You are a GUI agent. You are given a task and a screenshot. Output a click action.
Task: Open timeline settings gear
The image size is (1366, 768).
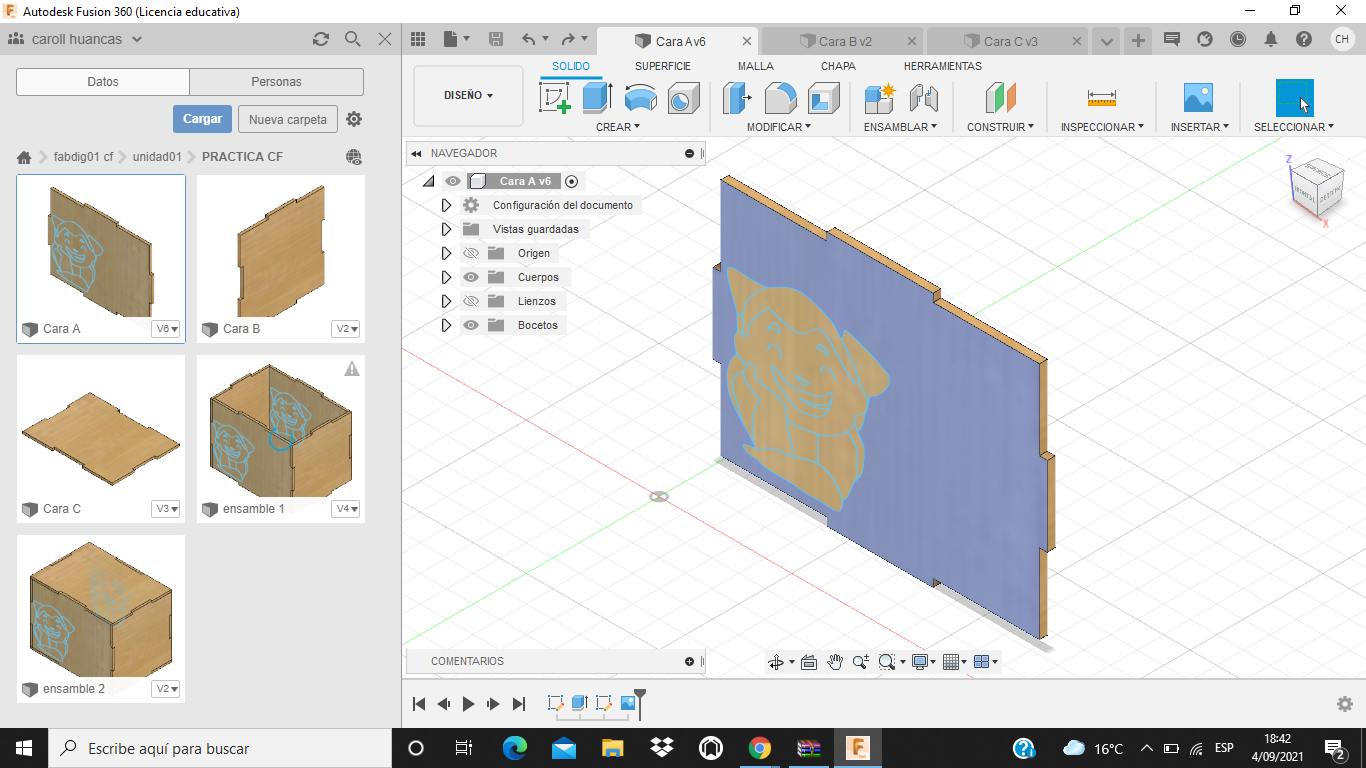(1345, 704)
